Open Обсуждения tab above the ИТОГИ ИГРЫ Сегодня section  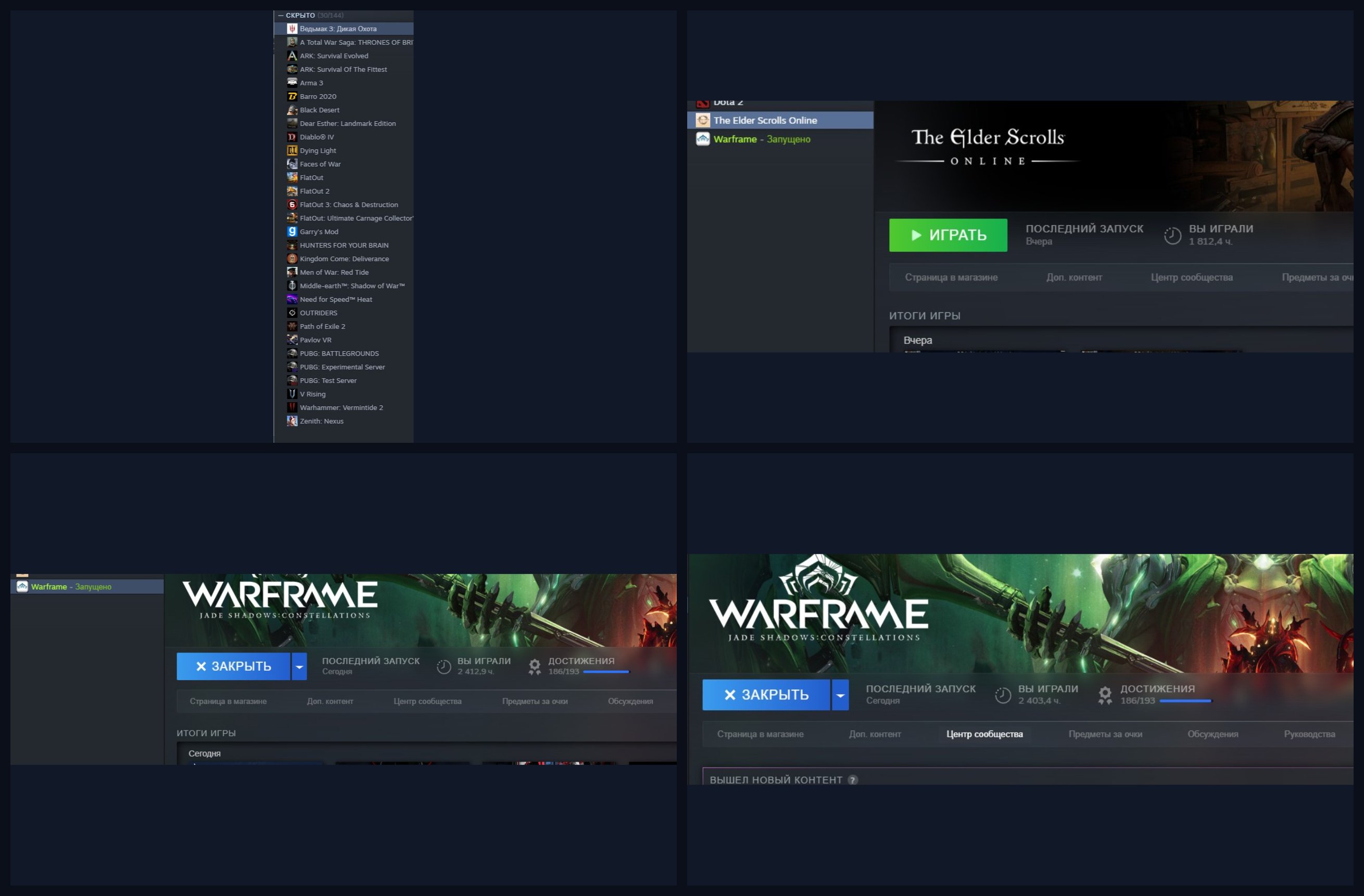click(x=630, y=701)
